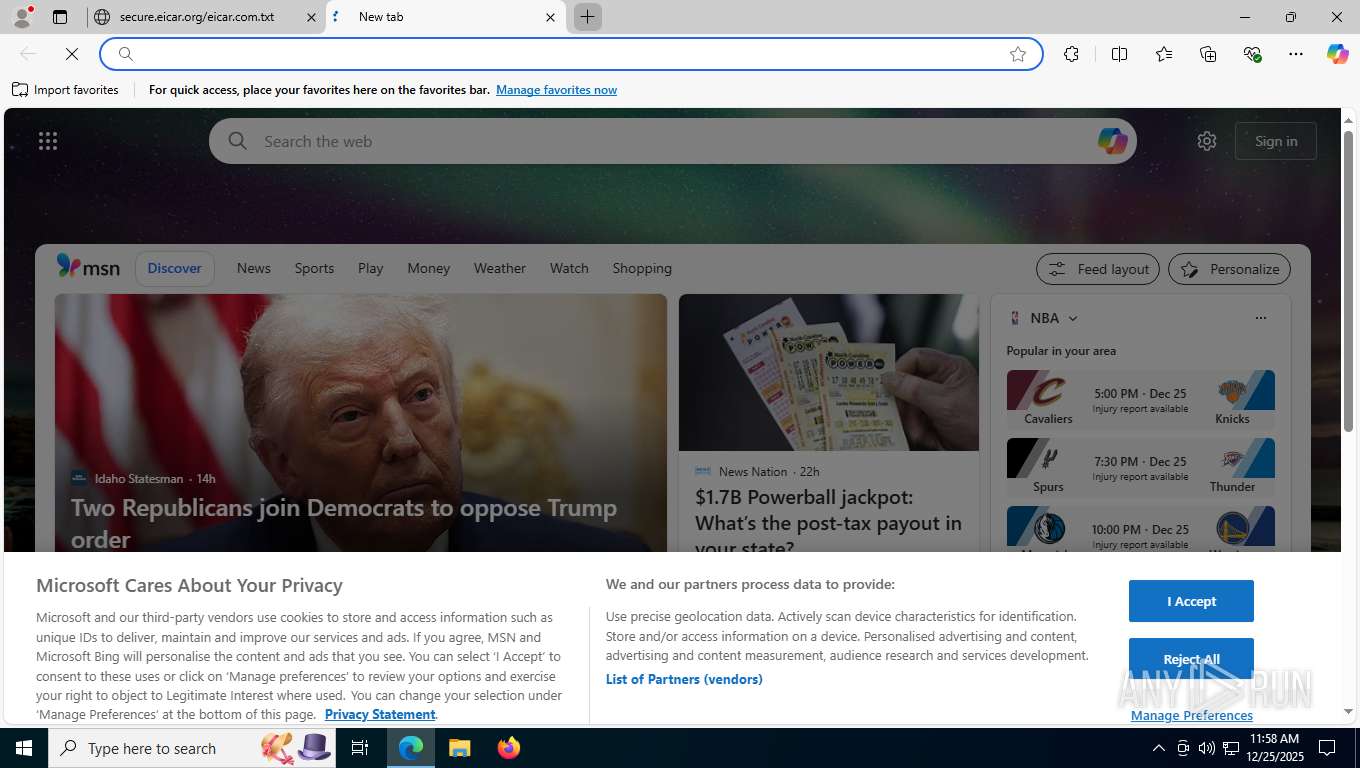Open File Explorer from taskbar
This screenshot has width=1360, height=768.
(x=459, y=748)
